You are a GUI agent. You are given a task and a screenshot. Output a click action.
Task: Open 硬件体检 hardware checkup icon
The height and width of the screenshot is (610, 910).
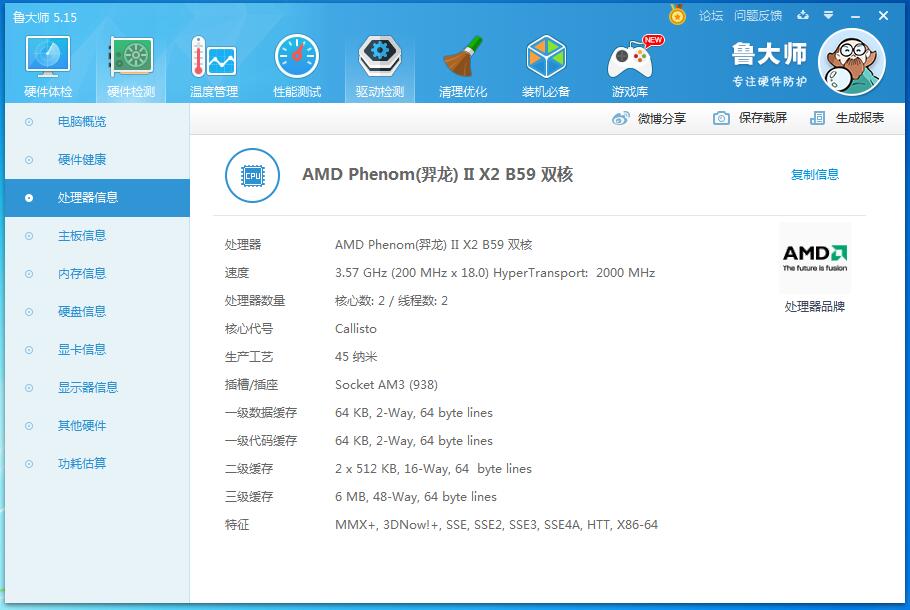48,57
